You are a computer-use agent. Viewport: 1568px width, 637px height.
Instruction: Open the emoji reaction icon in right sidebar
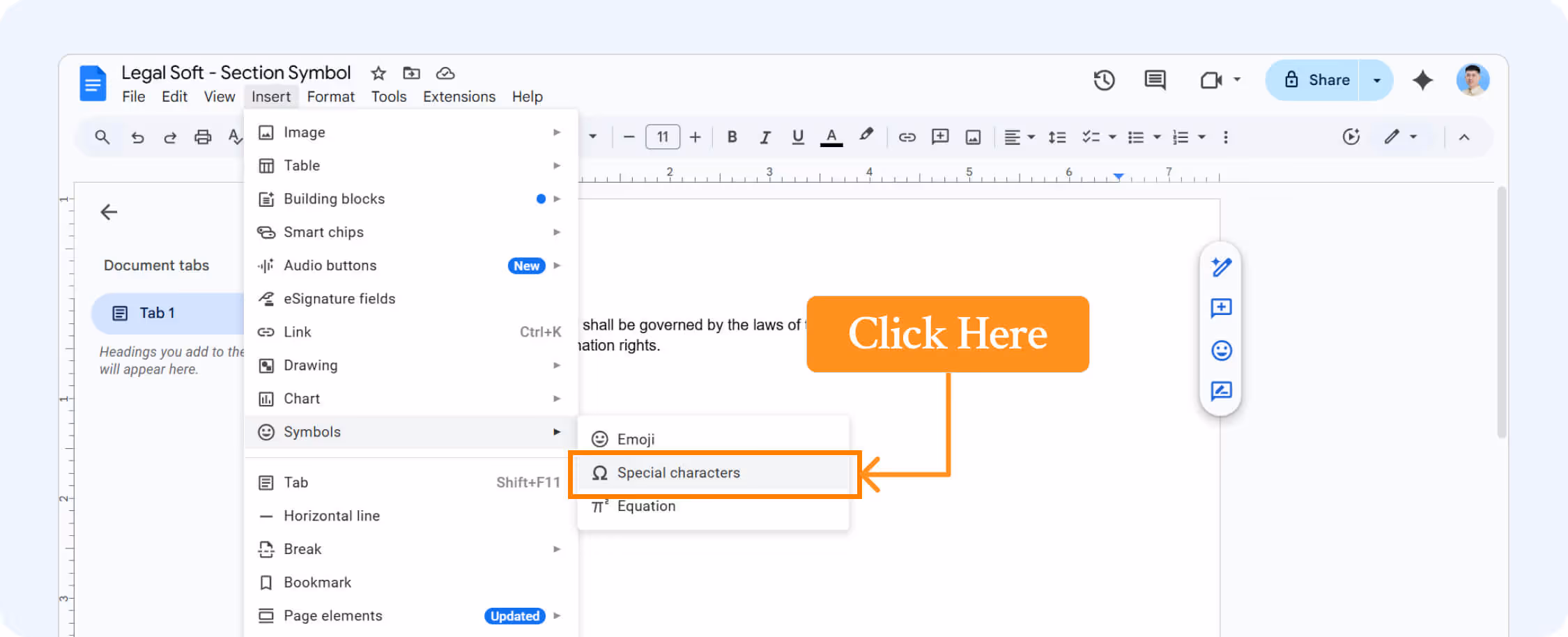(x=1220, y=351)
